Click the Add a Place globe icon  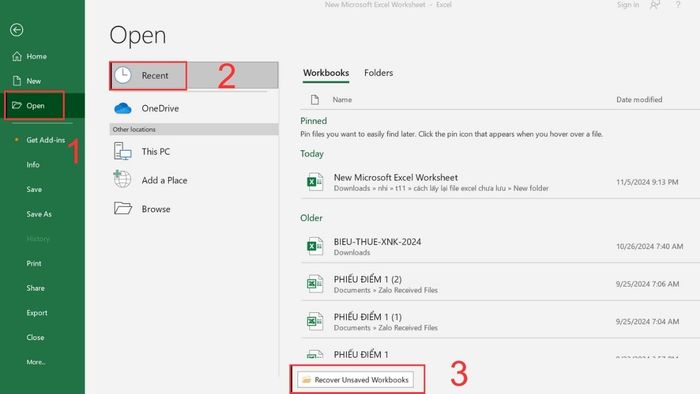(x=122, y=180)
